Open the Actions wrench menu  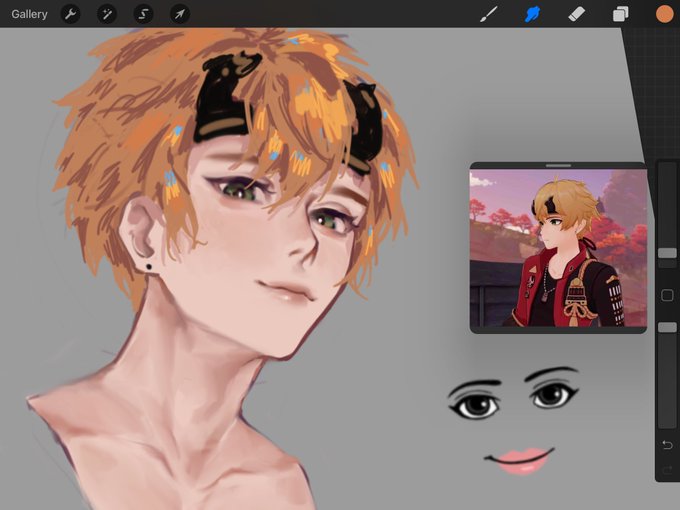pyautogui.click(x=70, y=14)
